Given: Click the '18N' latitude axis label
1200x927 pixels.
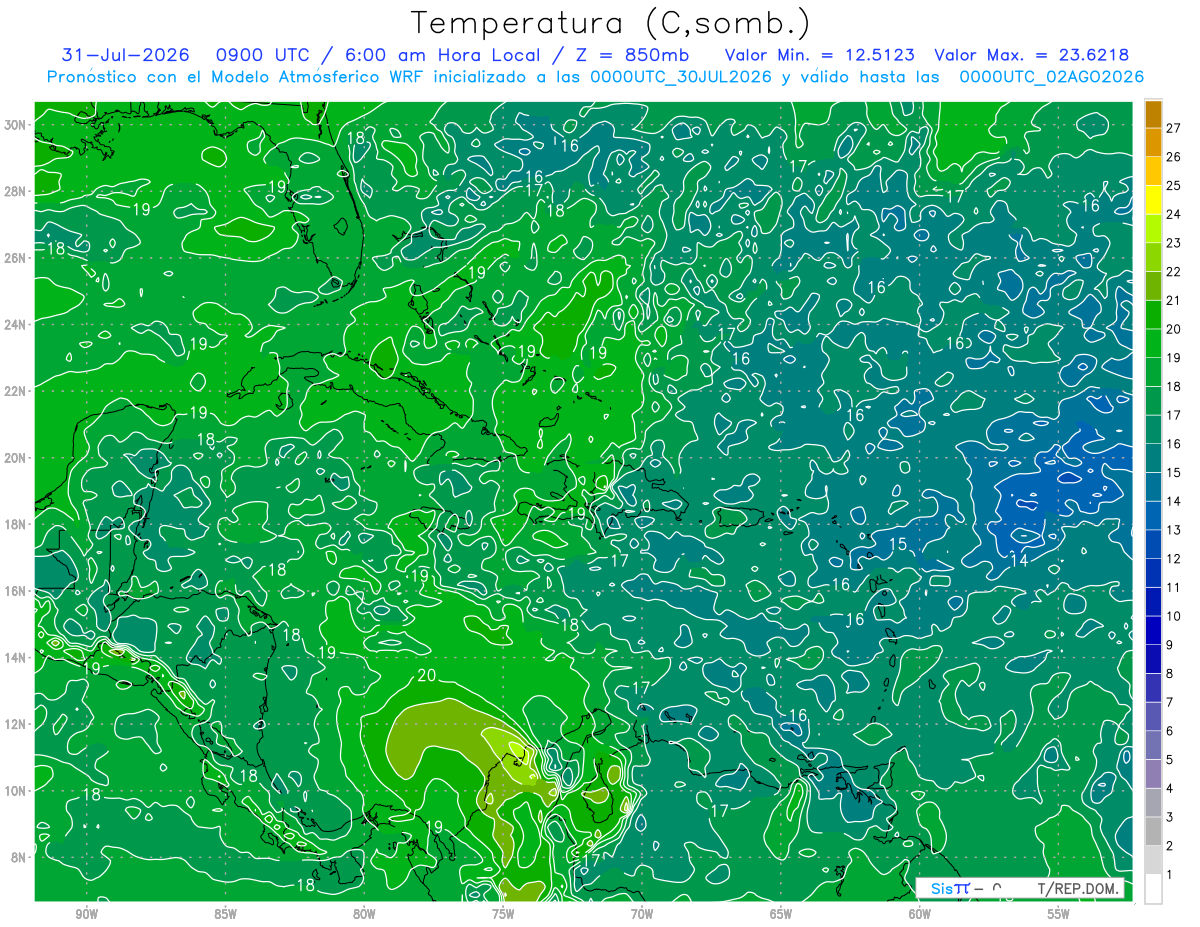Looking at the screenshot, I should tap(16, 524).
